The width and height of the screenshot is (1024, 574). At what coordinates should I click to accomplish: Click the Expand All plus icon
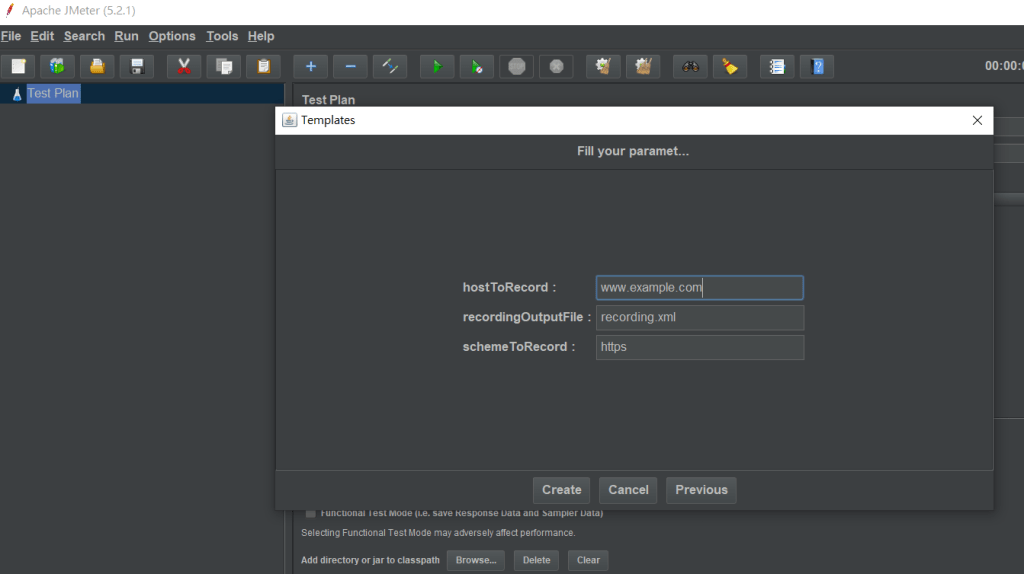(x=310, y=67)
